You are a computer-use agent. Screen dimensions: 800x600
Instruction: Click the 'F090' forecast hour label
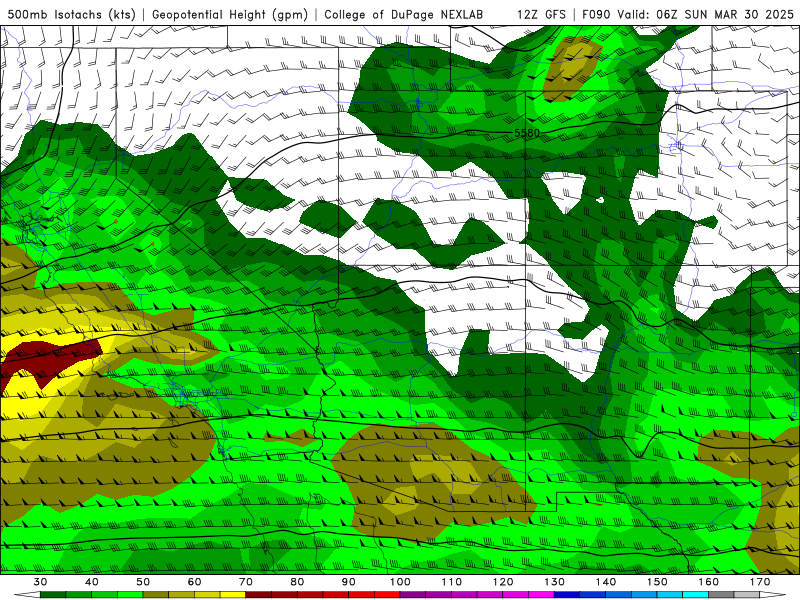pyautogui.click(x=596, y=14)
